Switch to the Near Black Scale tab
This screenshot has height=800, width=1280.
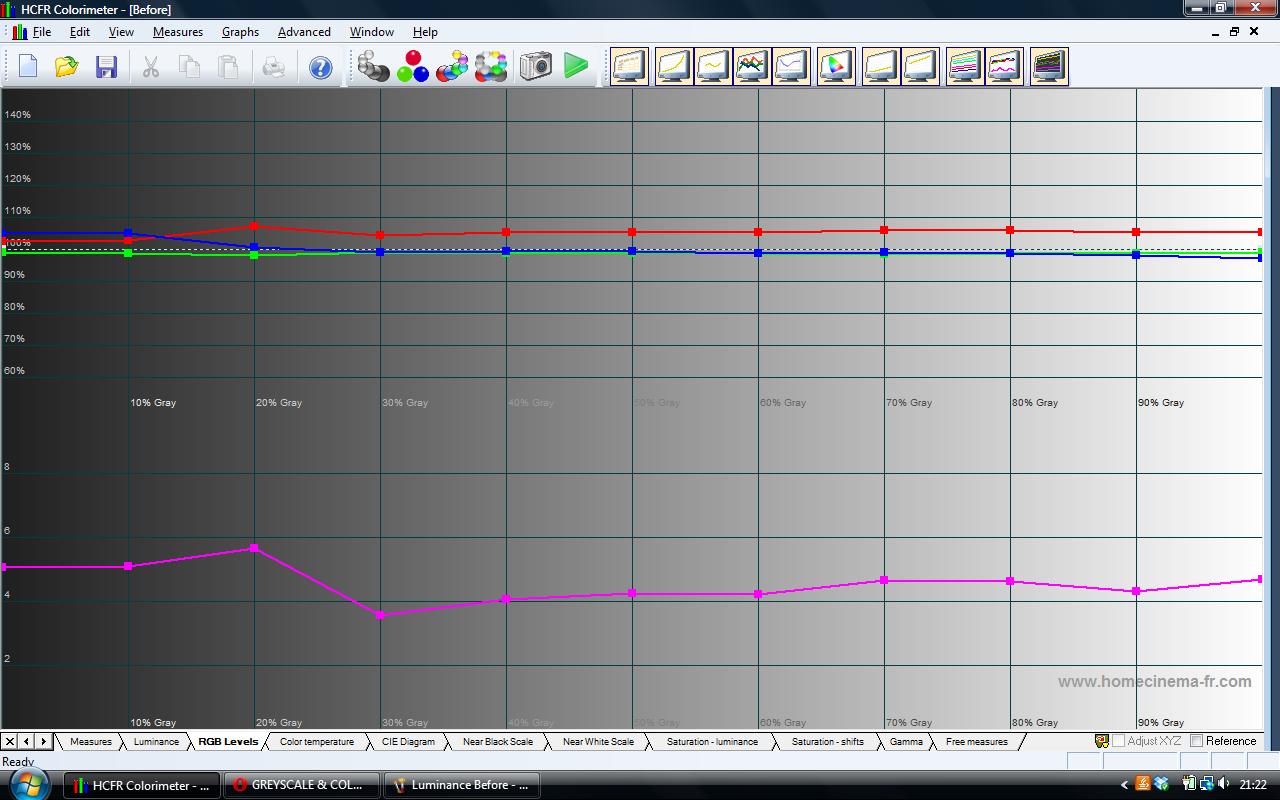[498, 742]
